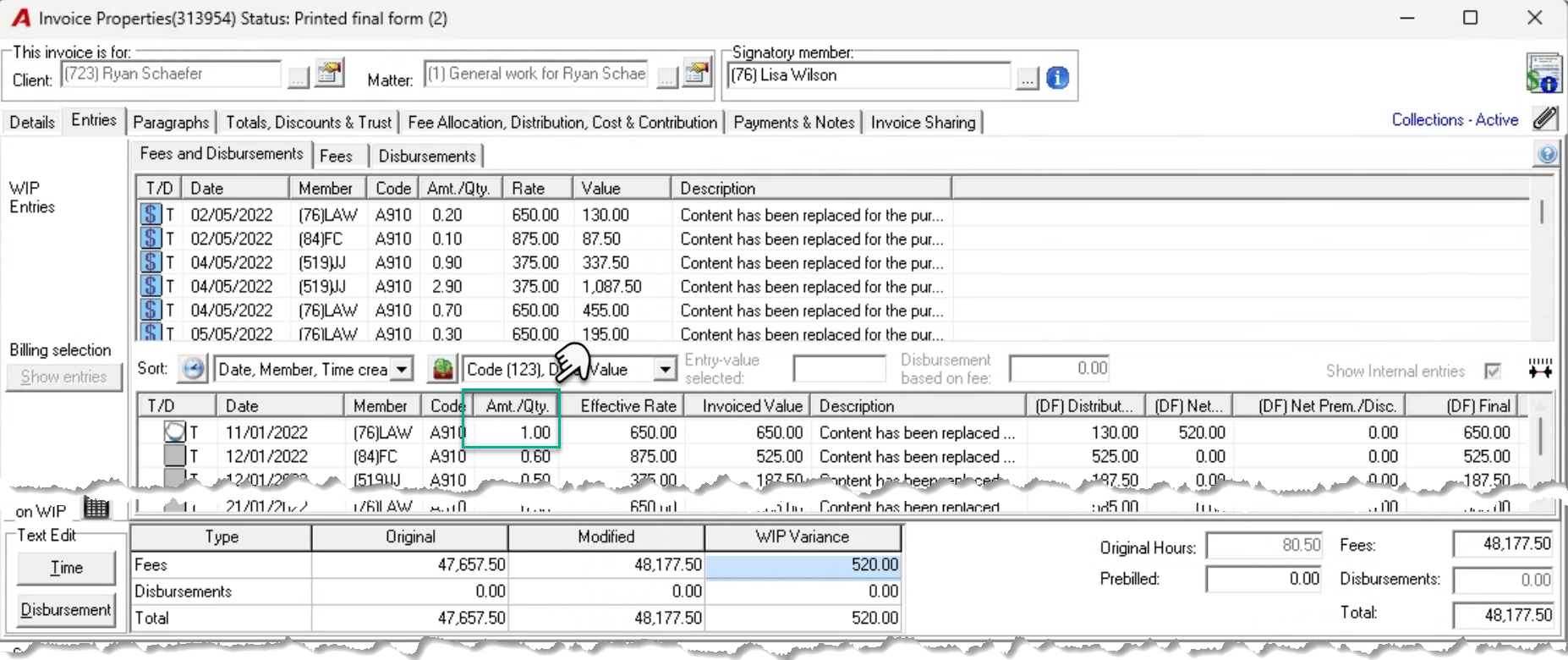Screen dimensions: 1568x660
Task: Click the Disbursement based on fee field
Action: [1059, 369]
